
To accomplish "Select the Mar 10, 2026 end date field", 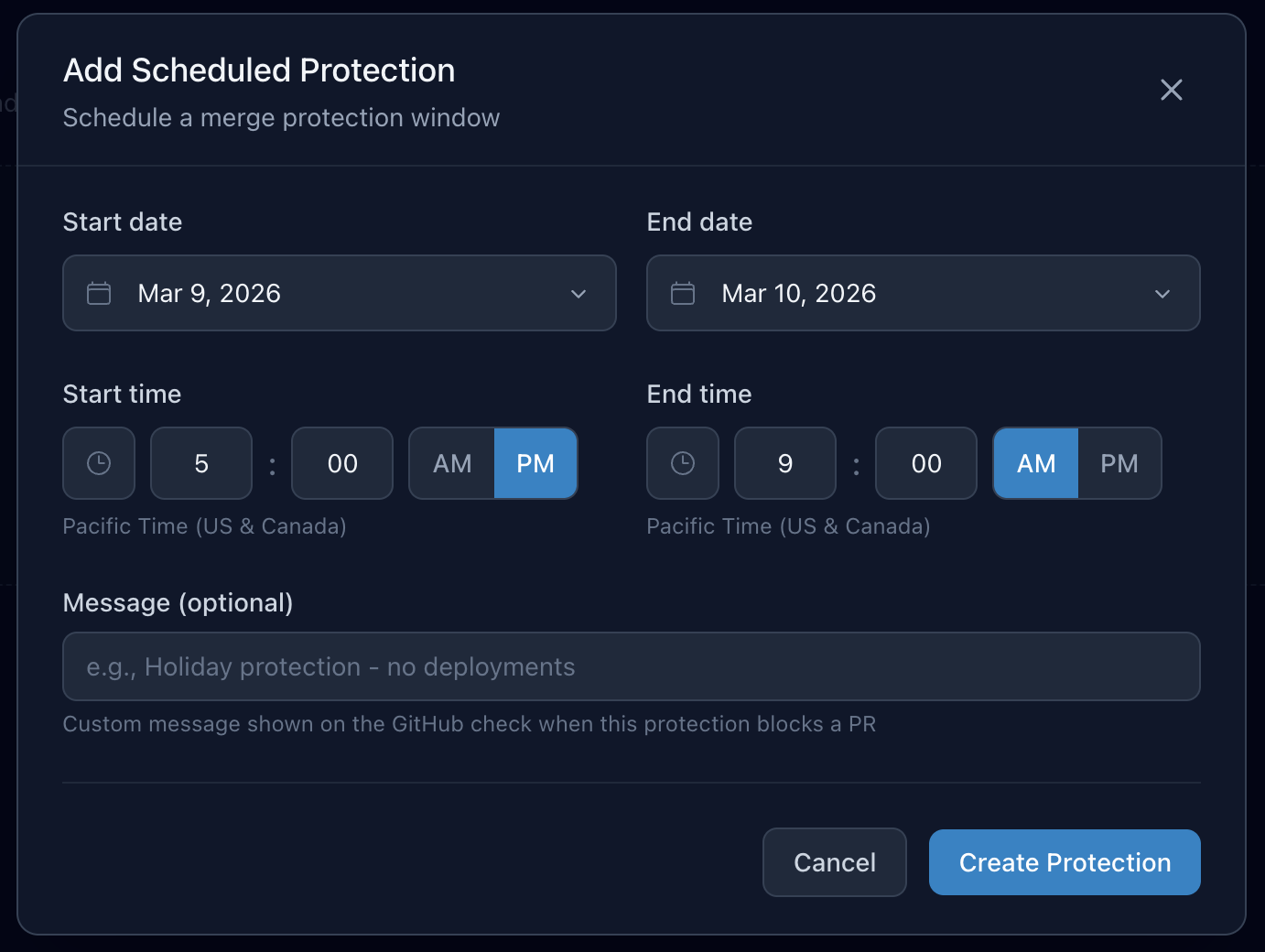I will [923, 293].
